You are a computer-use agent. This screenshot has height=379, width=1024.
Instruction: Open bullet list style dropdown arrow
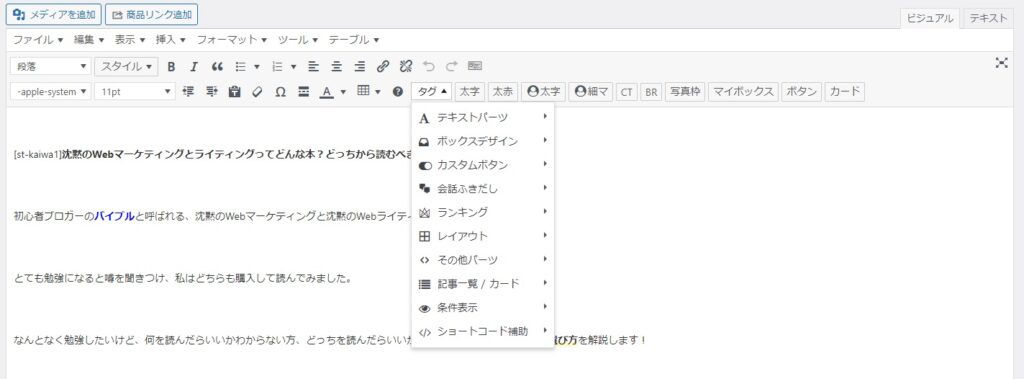tap(257, 67)
